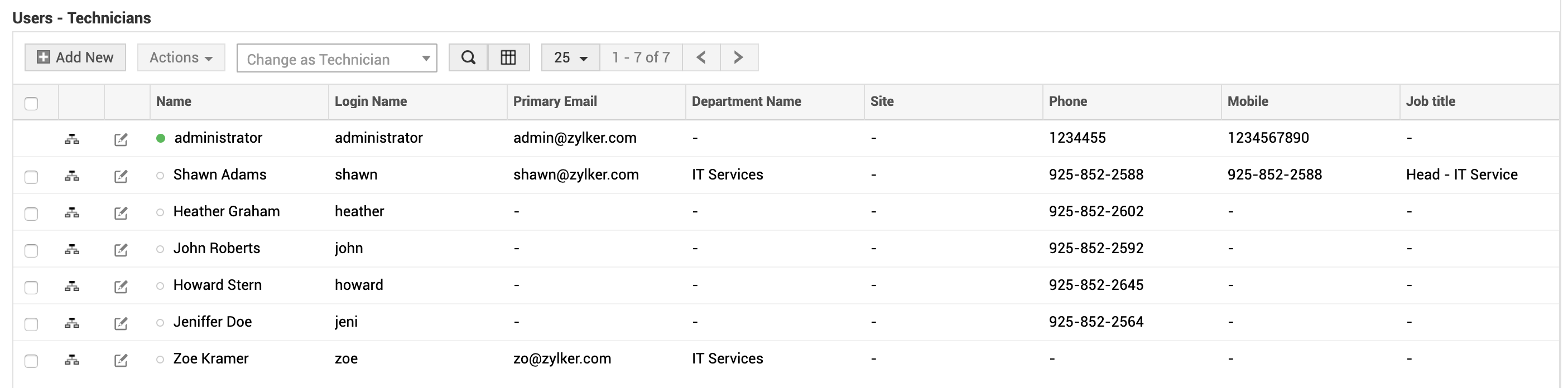The image size is (1568, 388).
Task: Open org hierarchy icon for administrator
Action: click(x=72, y=139)
